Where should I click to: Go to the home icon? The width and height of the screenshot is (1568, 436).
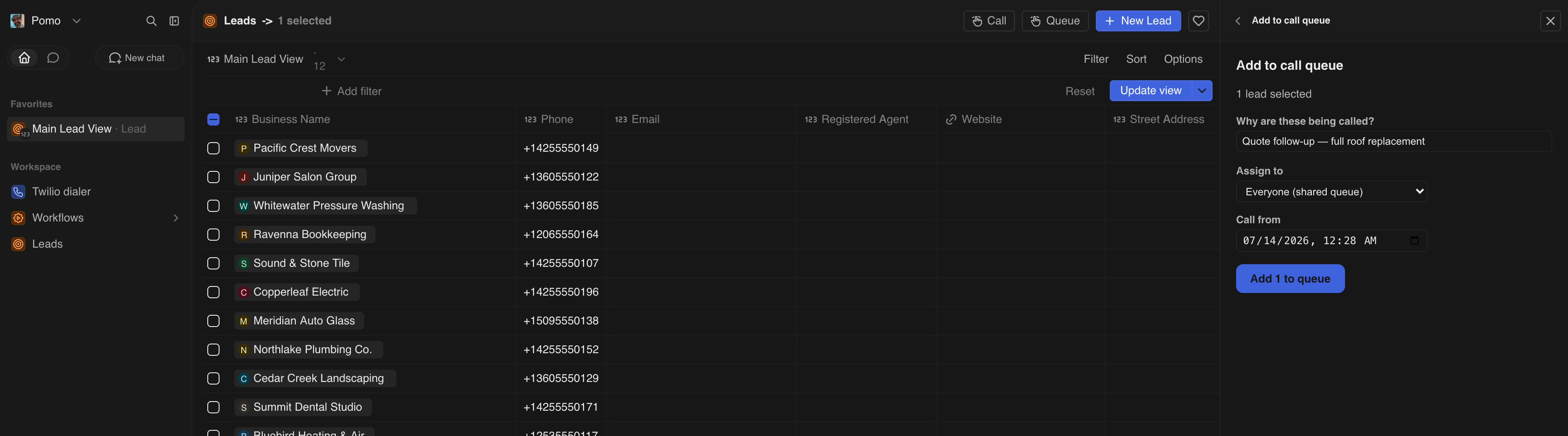pyautogui.click(x=24, y=58)
